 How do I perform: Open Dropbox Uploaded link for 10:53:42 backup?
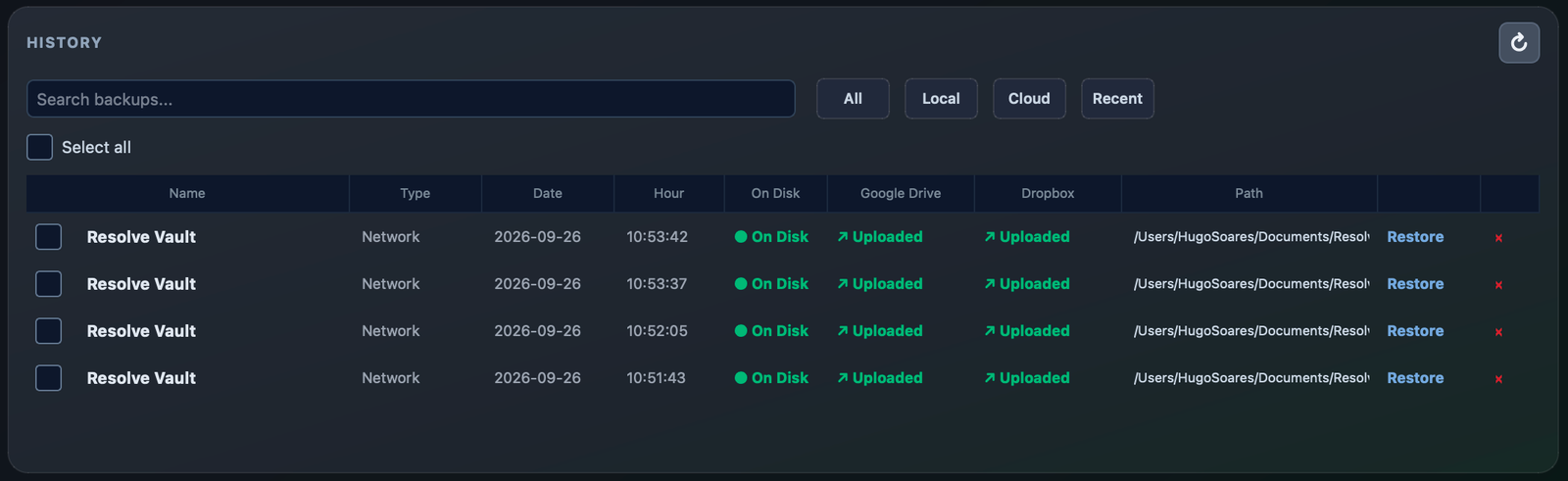(1027, 237)
